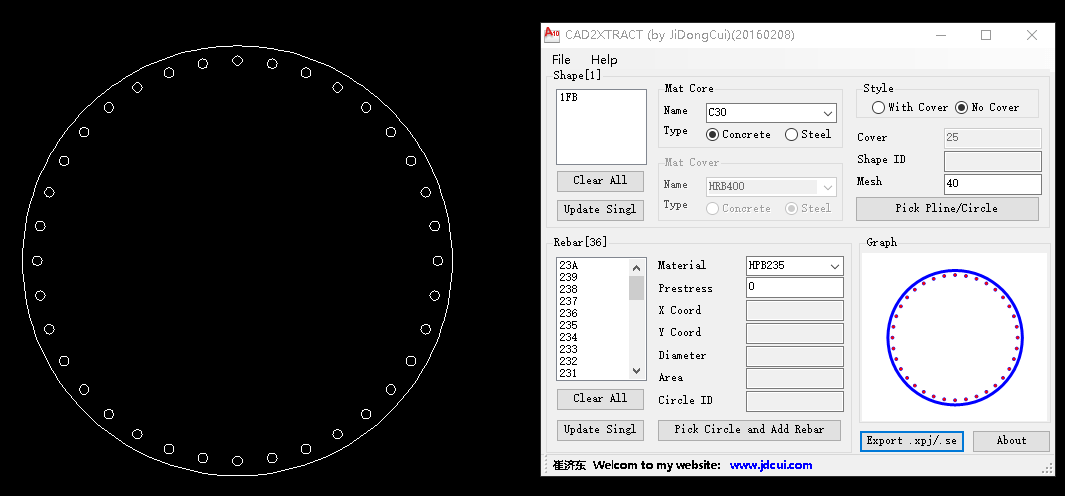Click the rebar list scroll-down arrow
This screenshot has width=1065, height=496.
coord(636,371)
